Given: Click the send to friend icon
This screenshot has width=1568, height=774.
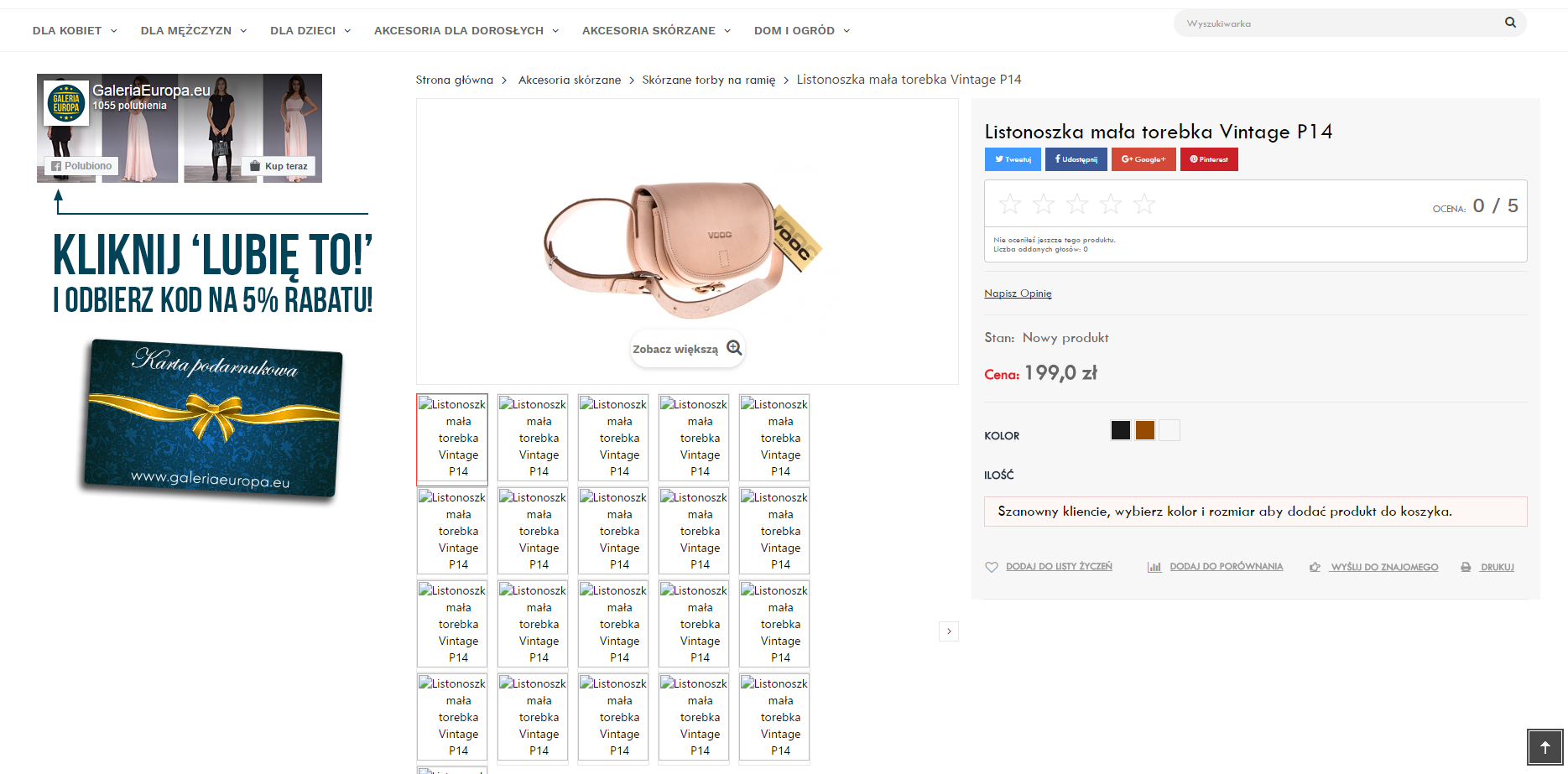Looking at the screenshot, I should [1315, 567].
